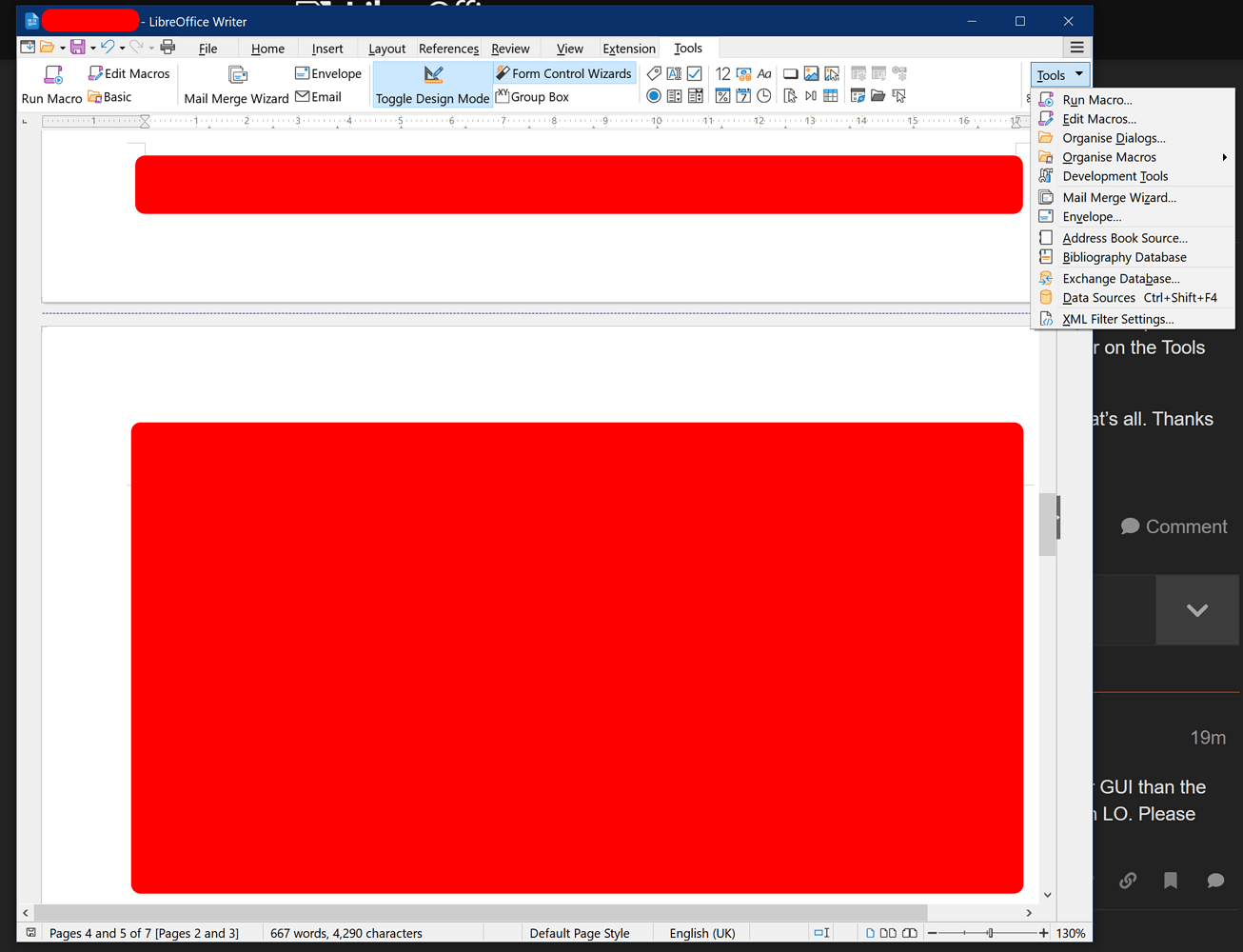Switch to the Review tab
The width and height of the screenshot is (1243, 952).
[510, 49]
